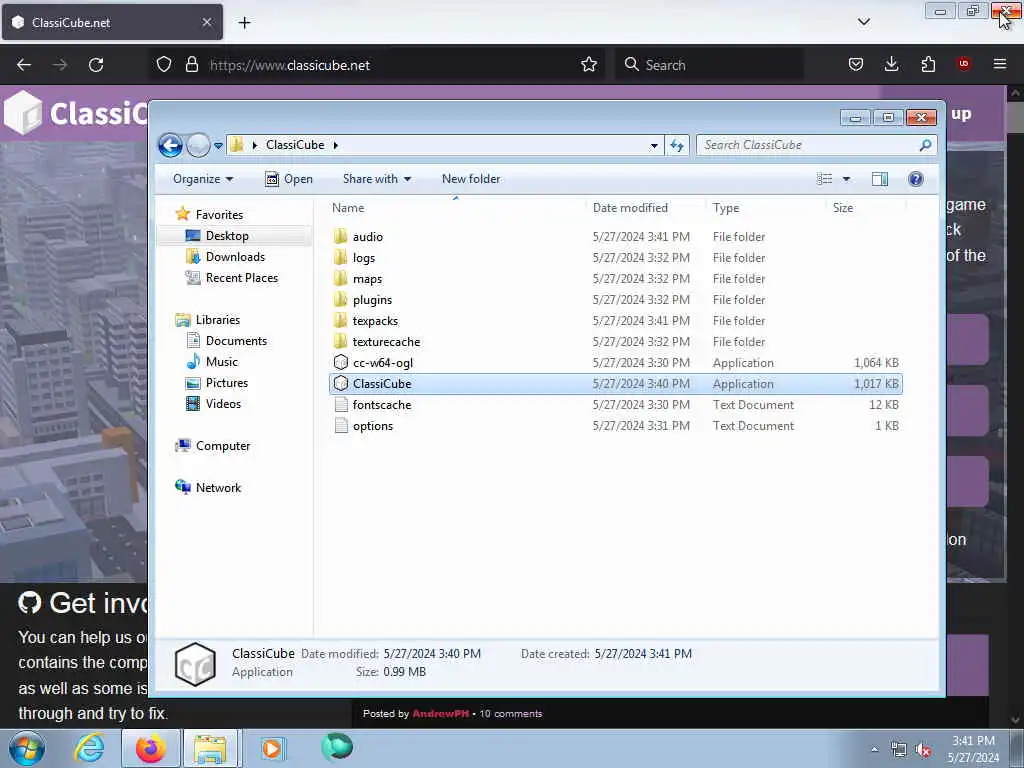The image size is (1024, 768).
Task: Open the Organize menu
Action: click(x=202, y=179)
